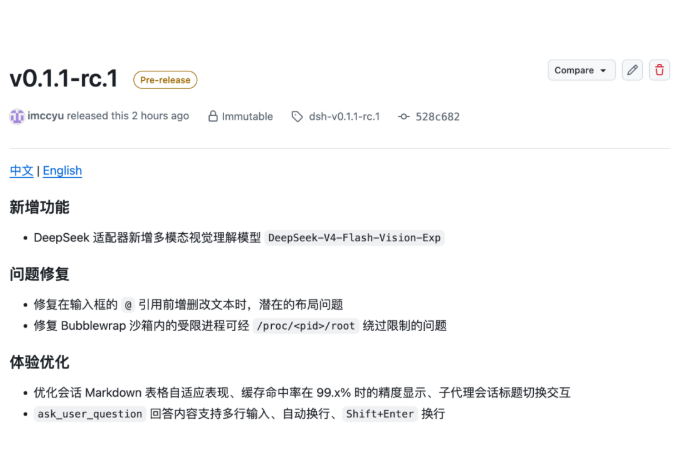
Task: Click the 新增功能 heading
Action: point(40,207)
